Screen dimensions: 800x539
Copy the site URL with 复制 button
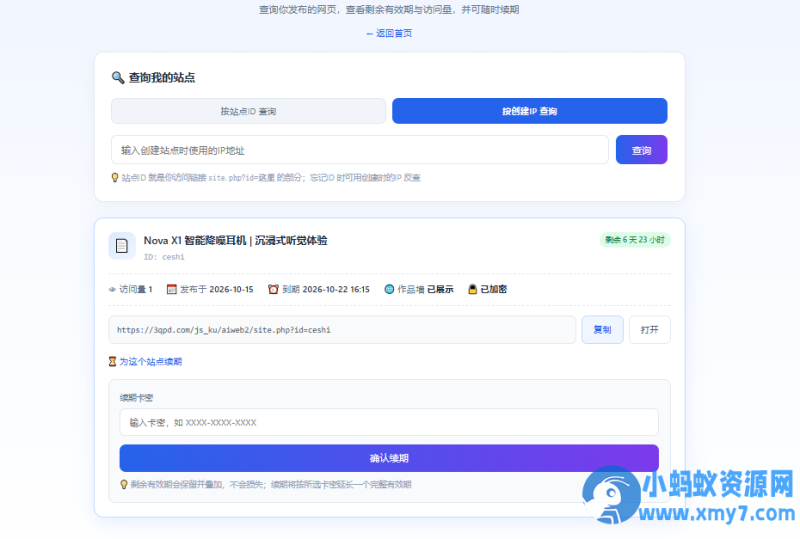pyautogui.click(x=603, y=330)
